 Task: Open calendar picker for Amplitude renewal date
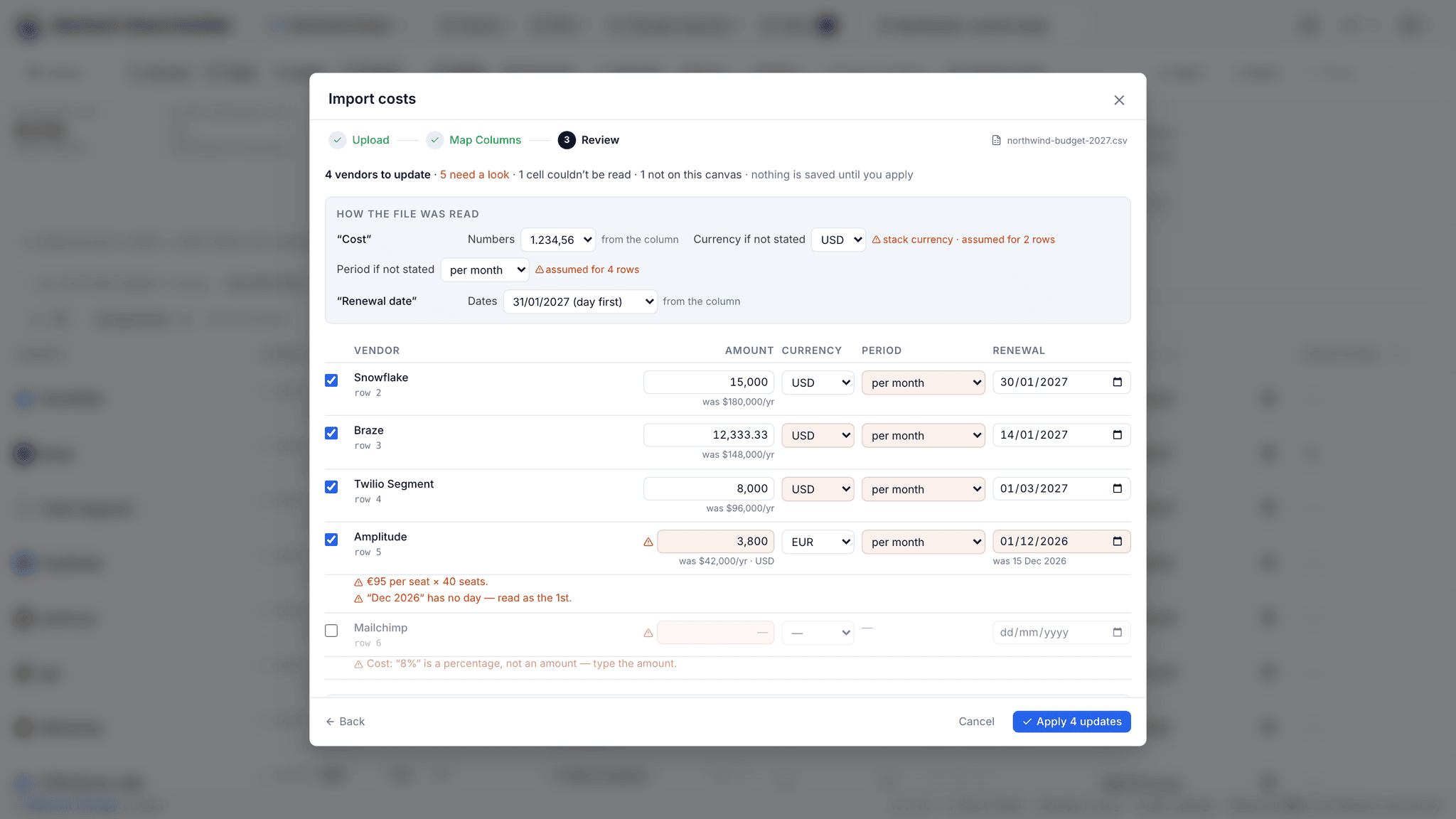(x=1117, y=542)
